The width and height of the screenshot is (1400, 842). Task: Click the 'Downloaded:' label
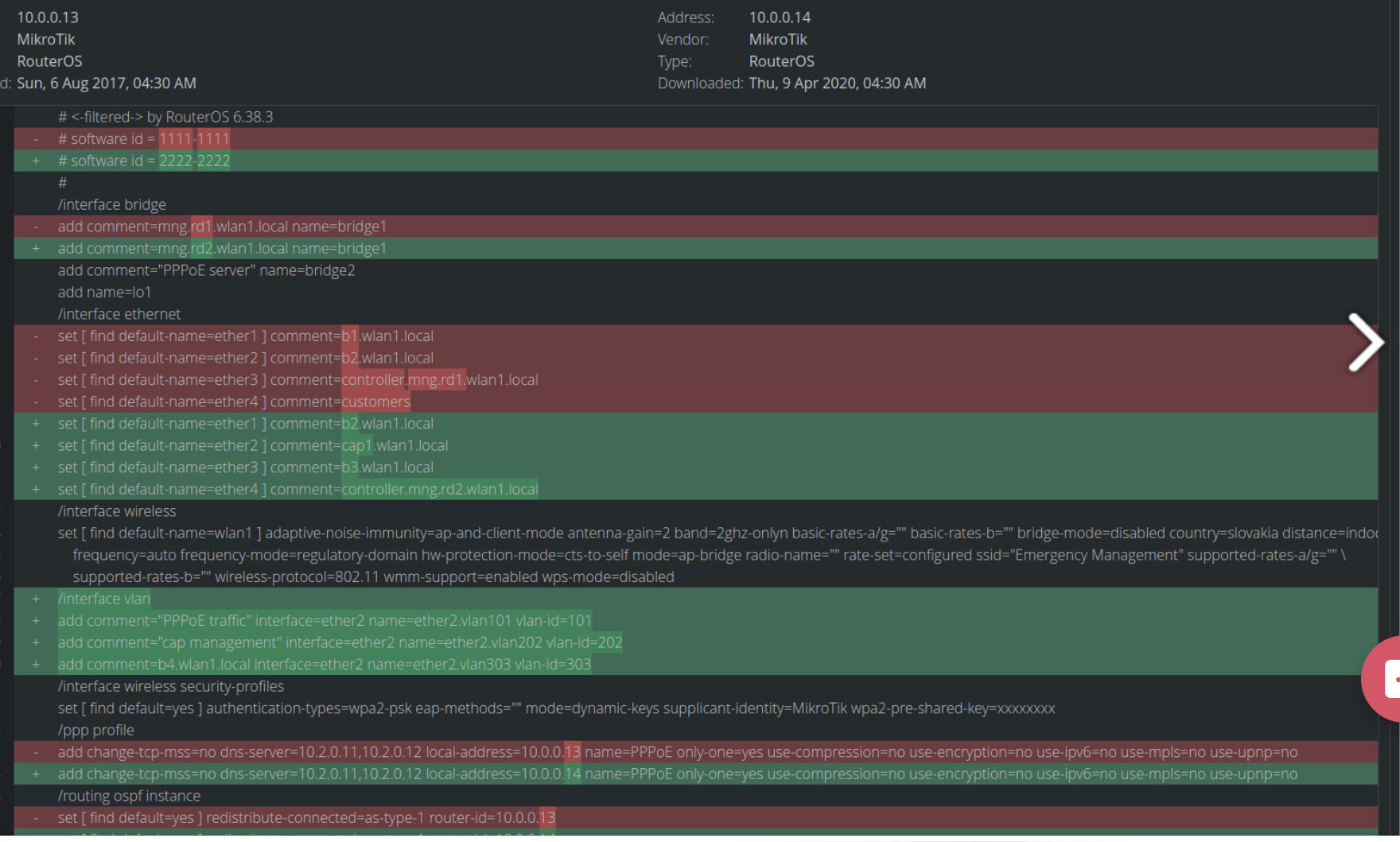700,83
